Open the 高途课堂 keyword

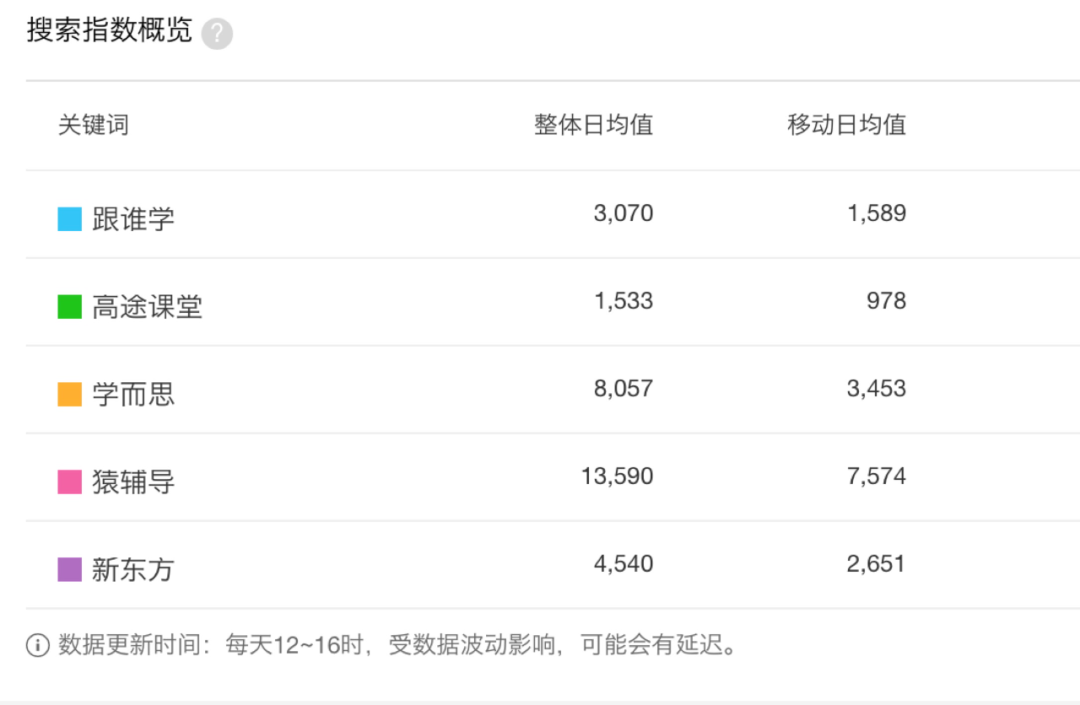point(147,307)
